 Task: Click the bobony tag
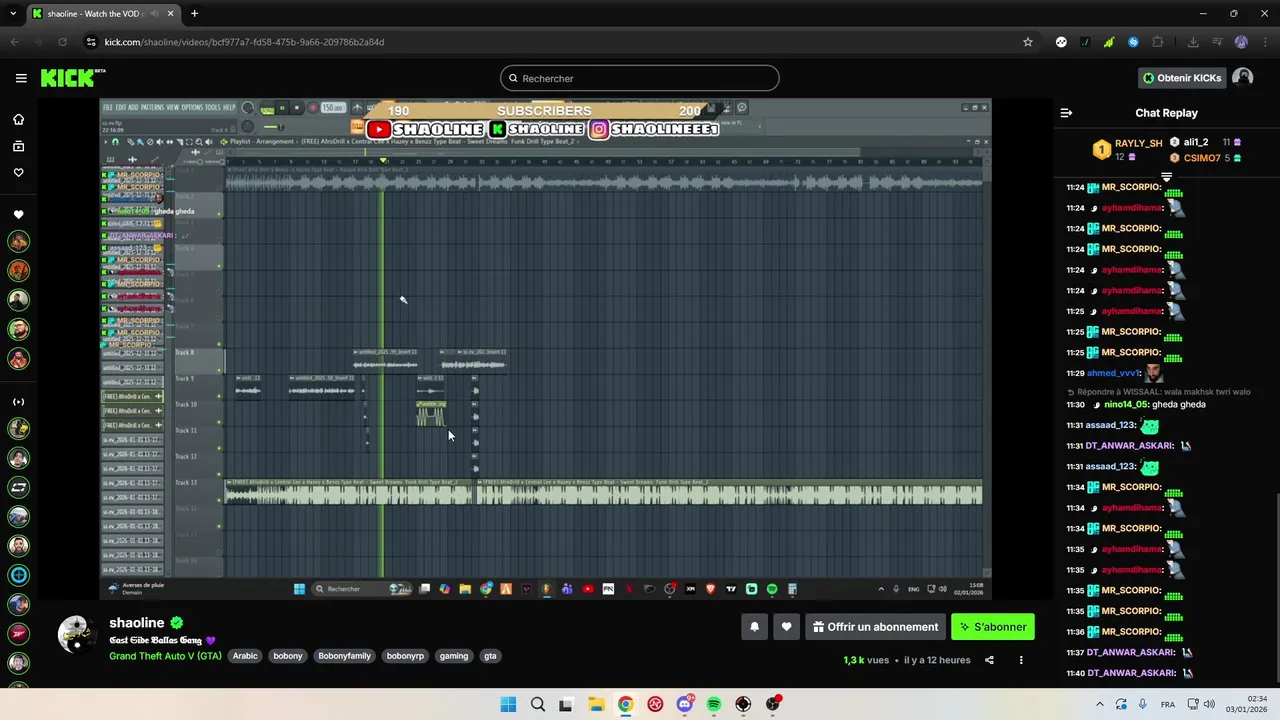288,656
